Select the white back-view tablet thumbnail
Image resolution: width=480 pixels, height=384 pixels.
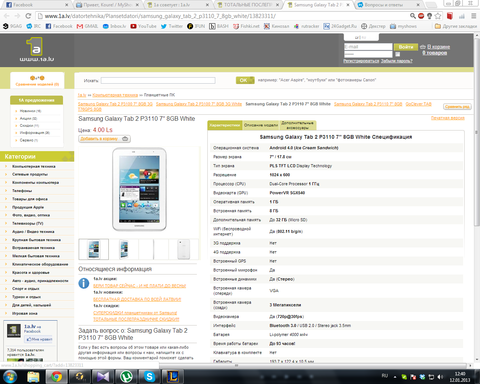coord(183,249)
